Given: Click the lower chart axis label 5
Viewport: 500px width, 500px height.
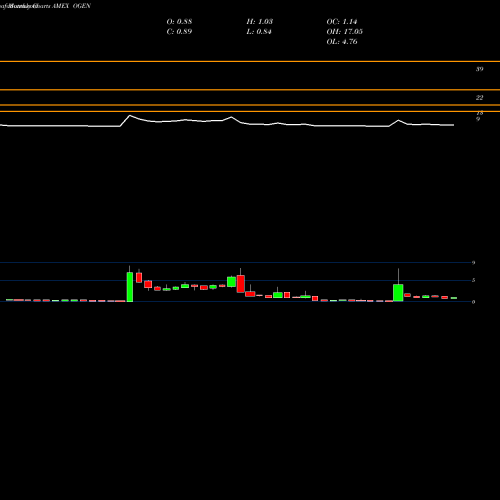Looking at the screenshot, I should (473, 280).
